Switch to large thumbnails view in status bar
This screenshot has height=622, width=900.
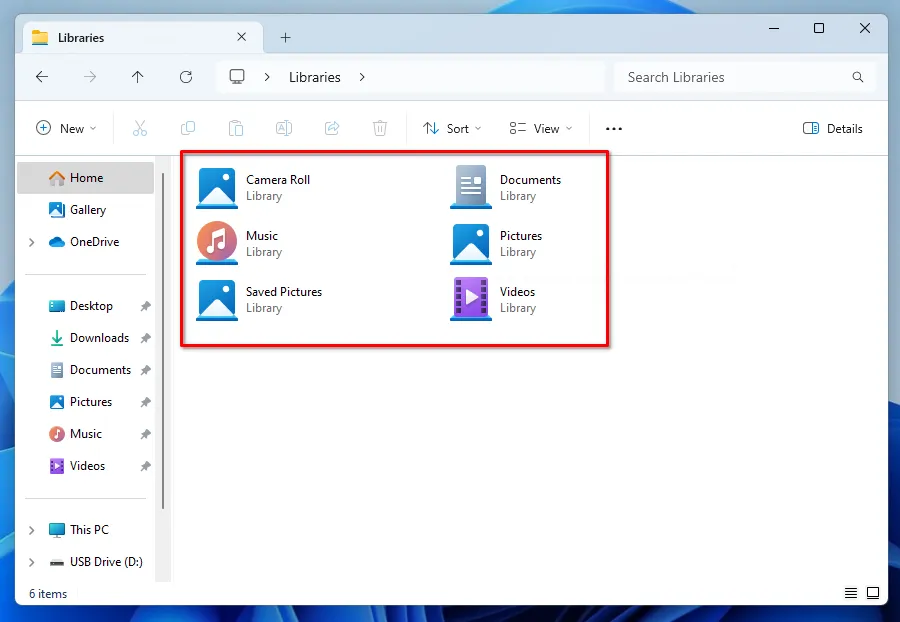click(x=873, y=593)
